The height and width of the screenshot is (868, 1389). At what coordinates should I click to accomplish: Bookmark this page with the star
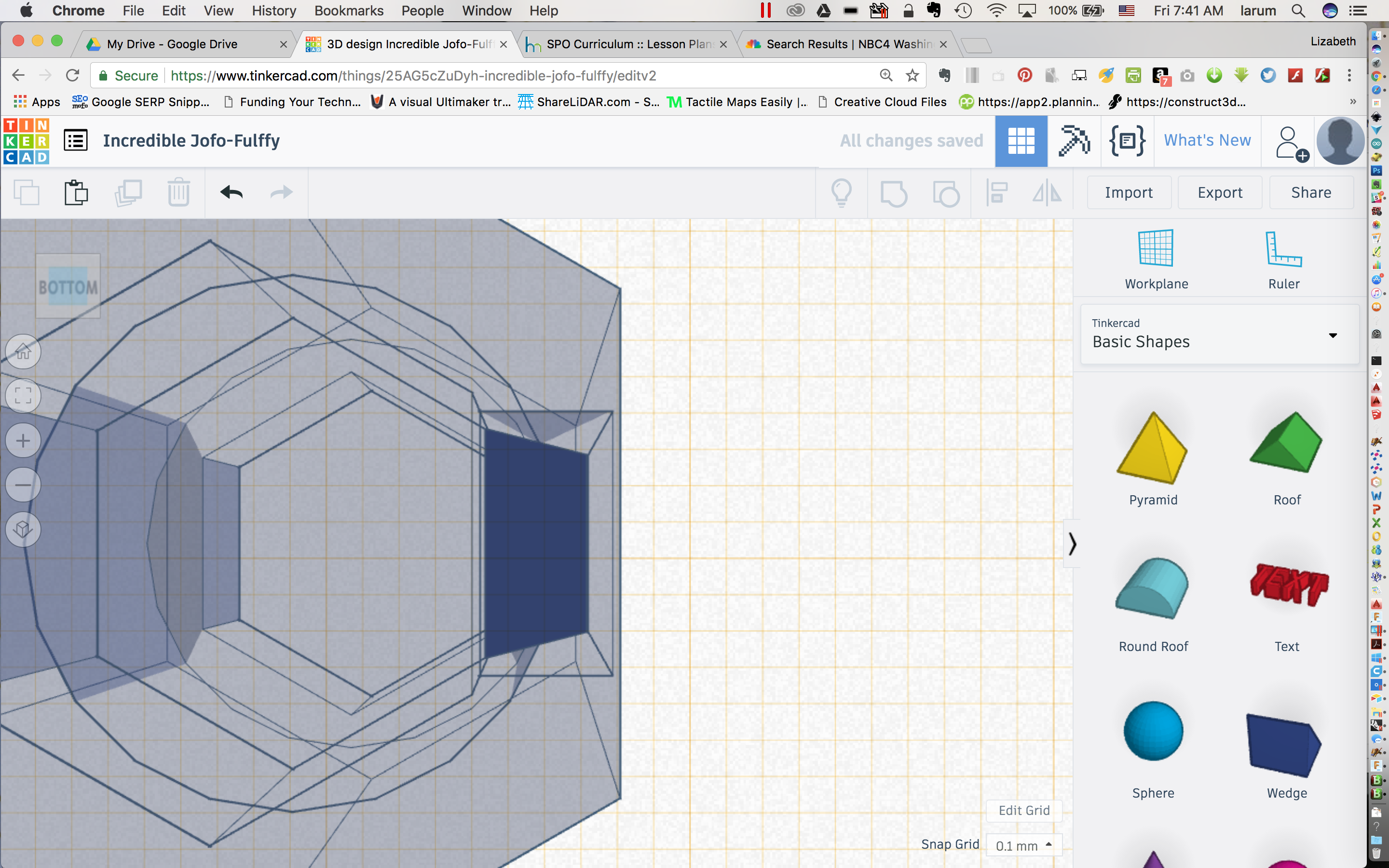point(912,75)
